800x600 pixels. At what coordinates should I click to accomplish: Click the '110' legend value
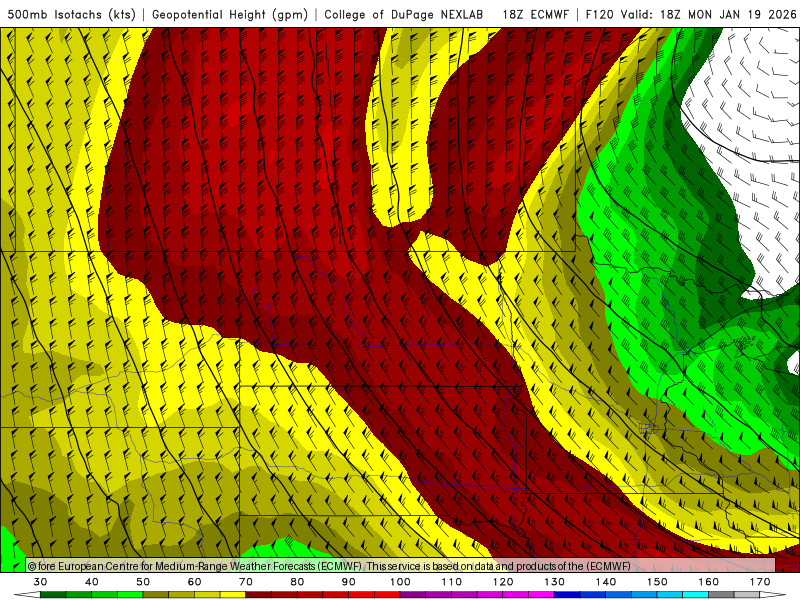click(x=452, y=582)
